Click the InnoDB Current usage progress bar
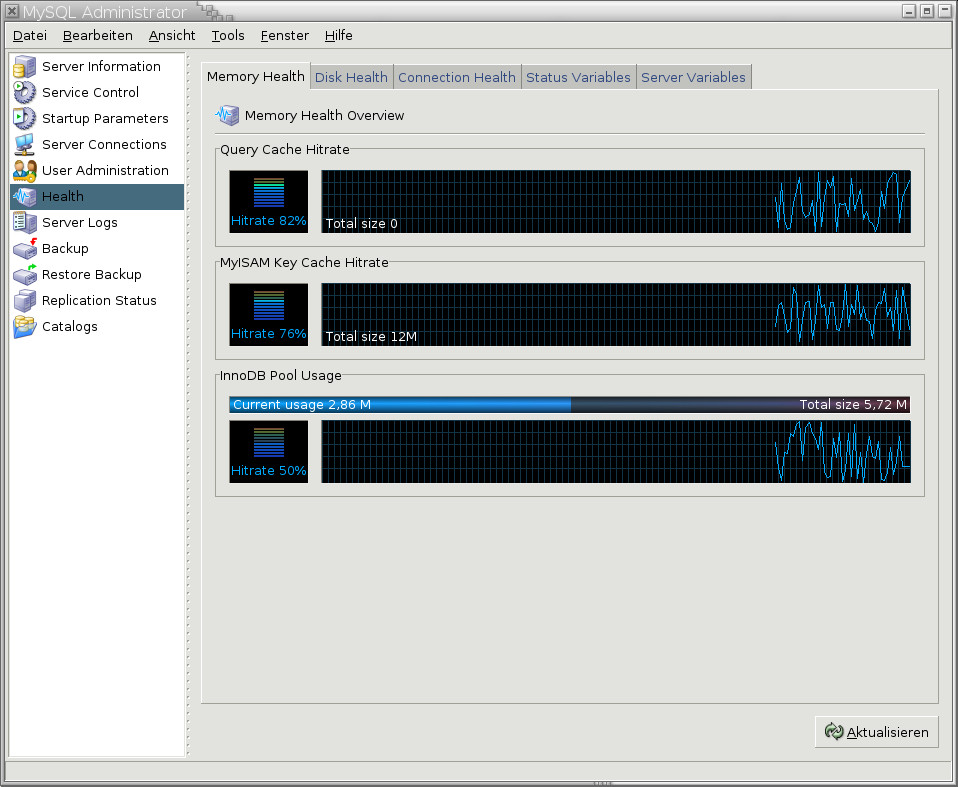The image size is (958, 787). click(x=569, y=404)
